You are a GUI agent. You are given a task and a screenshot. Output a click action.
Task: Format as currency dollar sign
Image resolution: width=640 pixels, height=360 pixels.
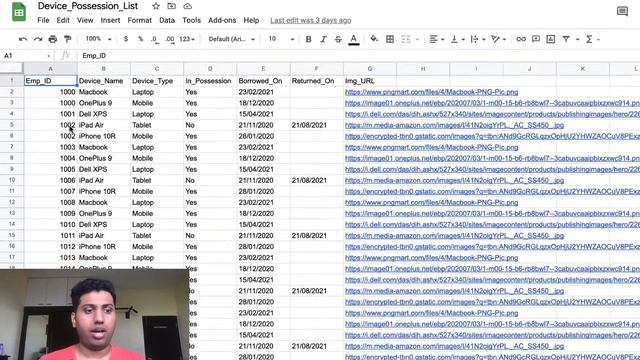click(x=126, y=39)
